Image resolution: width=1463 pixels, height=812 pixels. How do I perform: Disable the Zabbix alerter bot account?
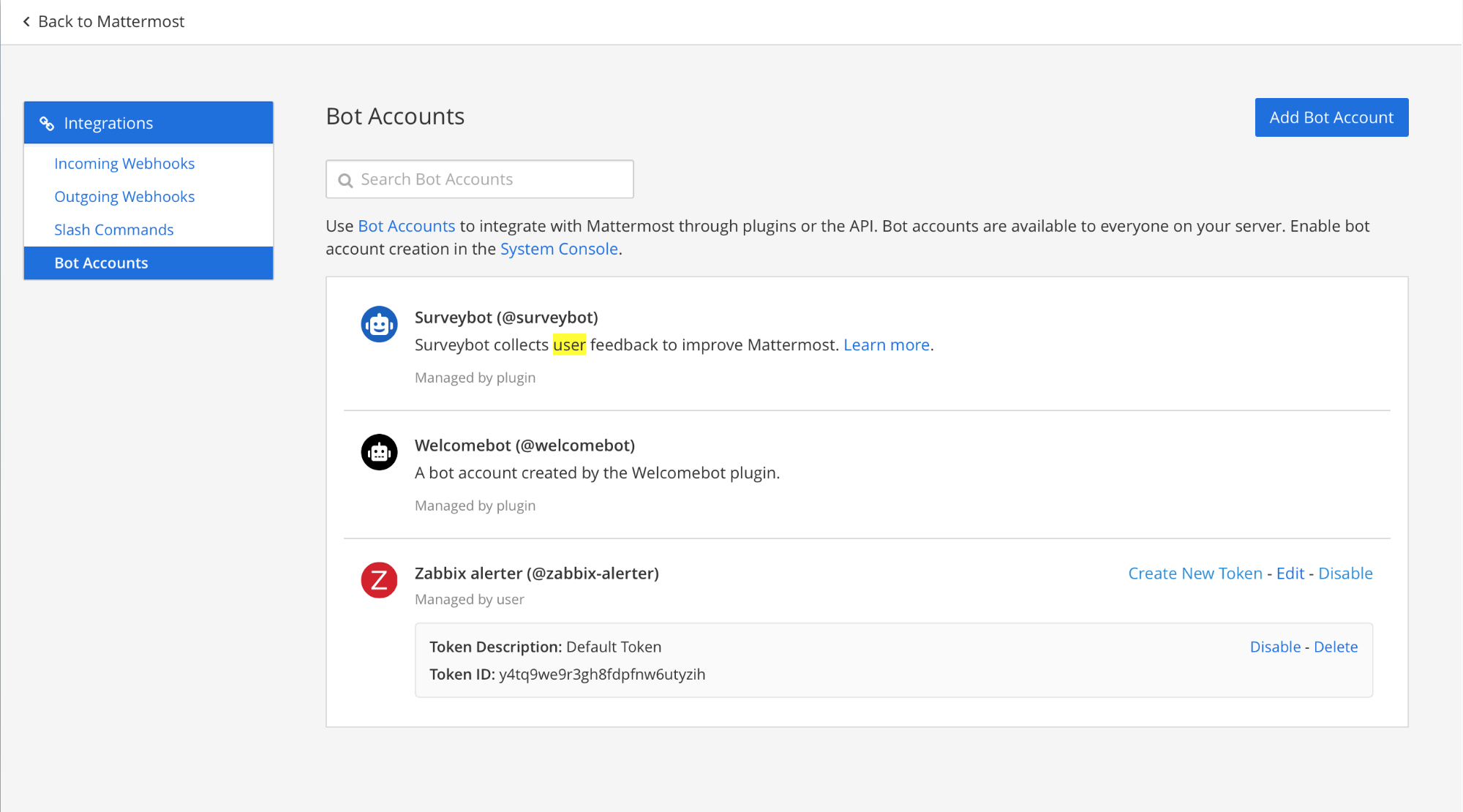(1344, 574)
